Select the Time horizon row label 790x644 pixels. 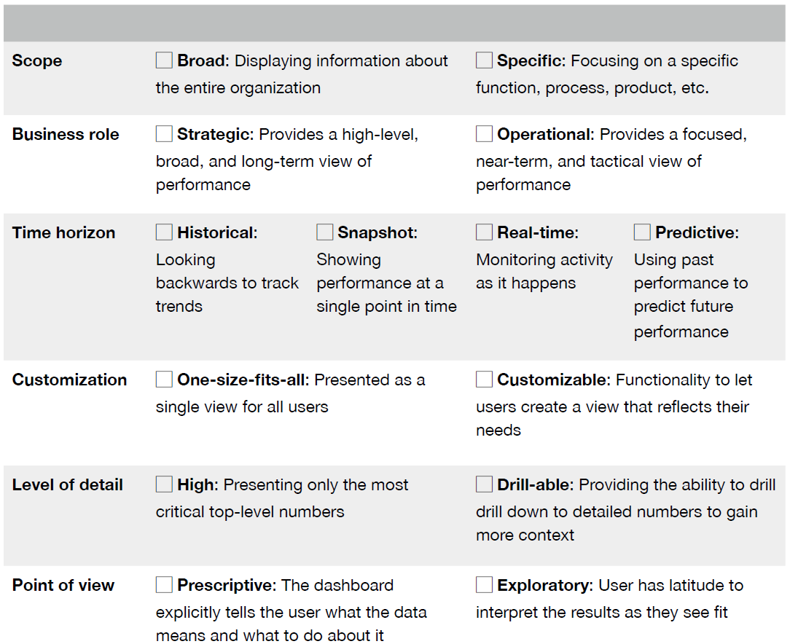(x=63, y=233)
